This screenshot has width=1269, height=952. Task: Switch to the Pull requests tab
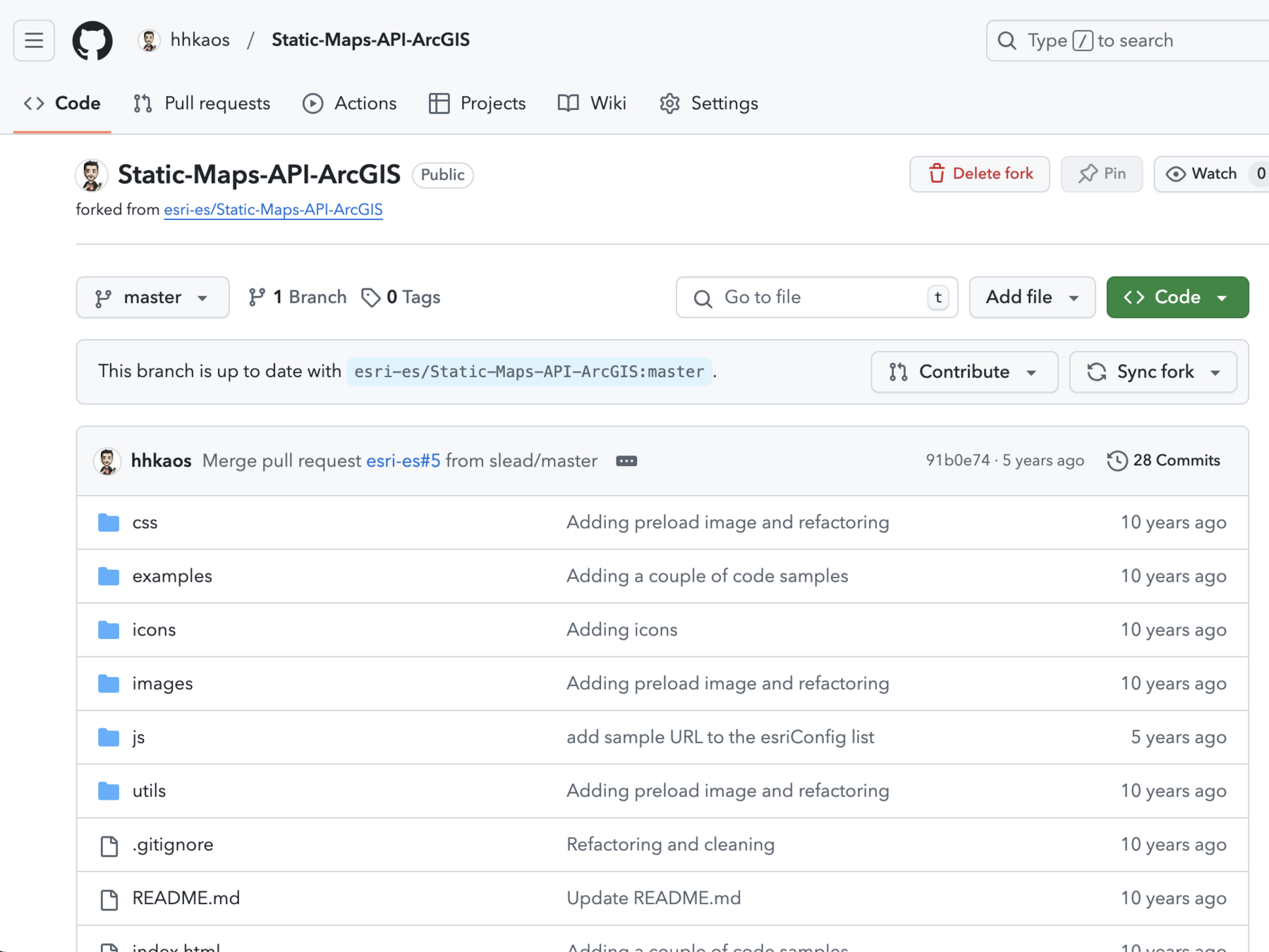point(202,104)
